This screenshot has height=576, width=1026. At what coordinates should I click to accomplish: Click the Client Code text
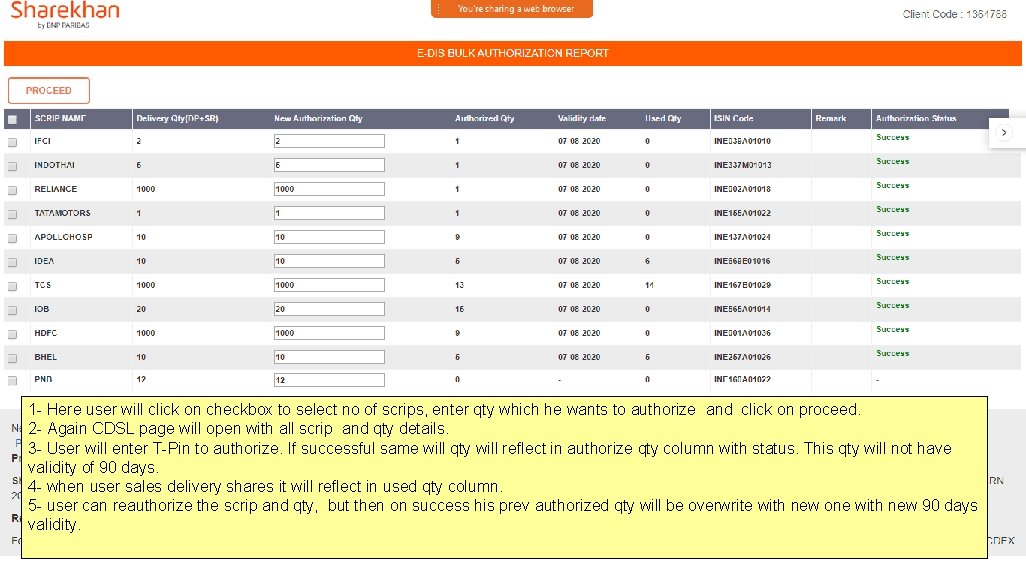(955, 14)
